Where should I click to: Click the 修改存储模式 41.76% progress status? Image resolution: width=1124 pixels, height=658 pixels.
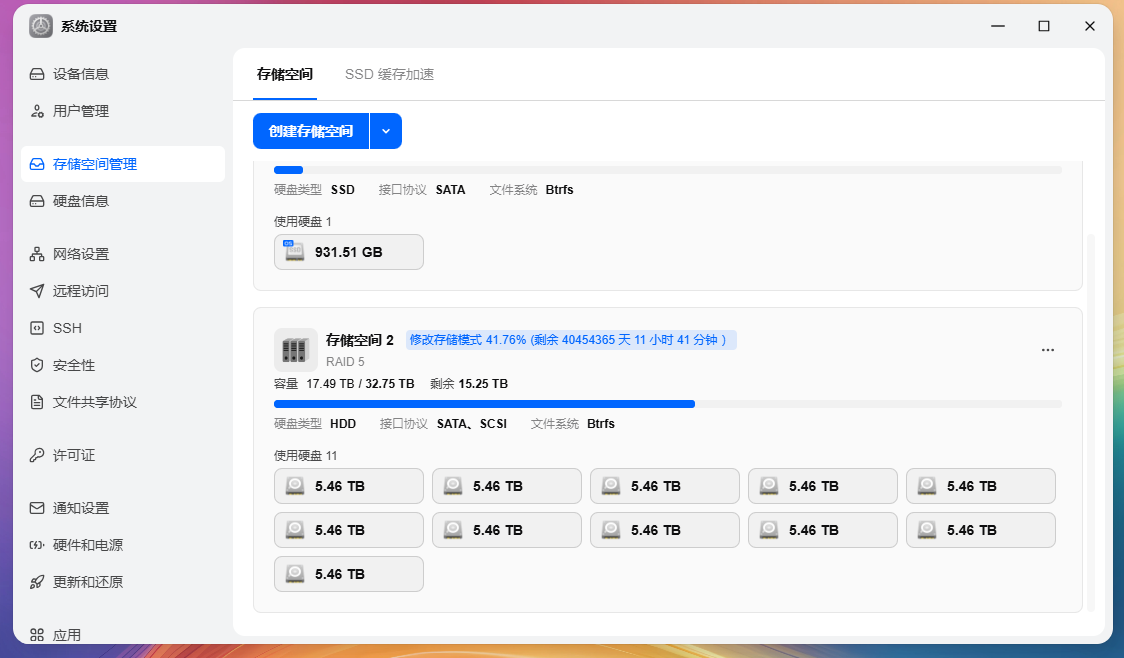click(x=571, y=340)
